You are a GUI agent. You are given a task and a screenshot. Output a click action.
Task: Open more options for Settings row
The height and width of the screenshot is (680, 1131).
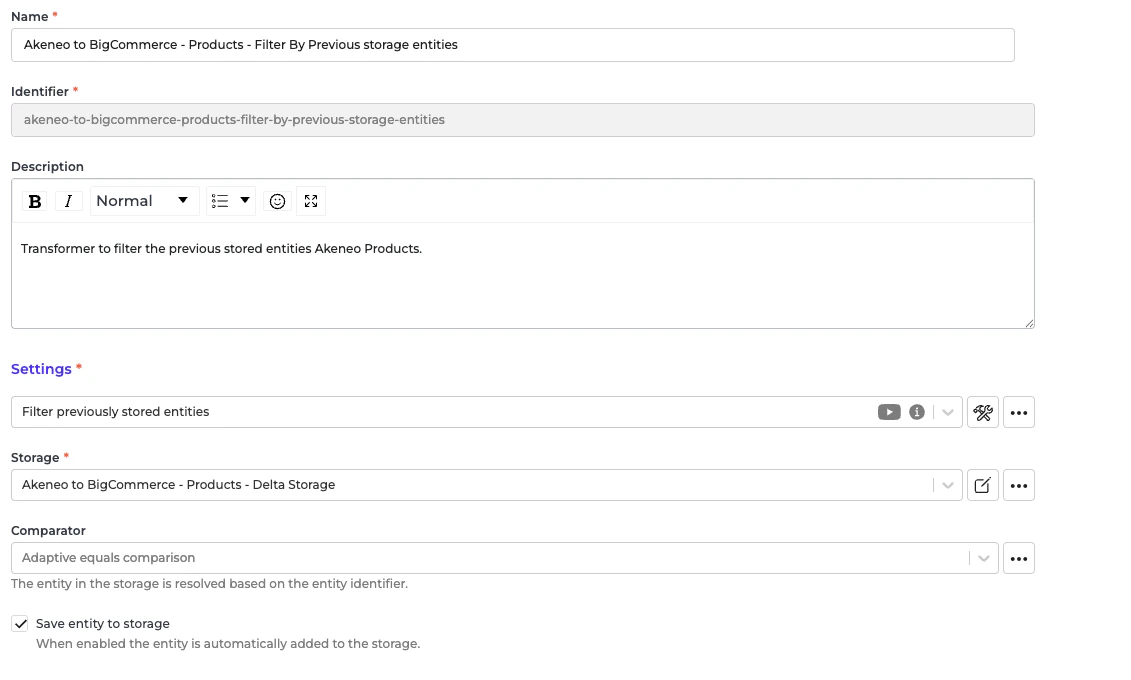[1018, 412]
